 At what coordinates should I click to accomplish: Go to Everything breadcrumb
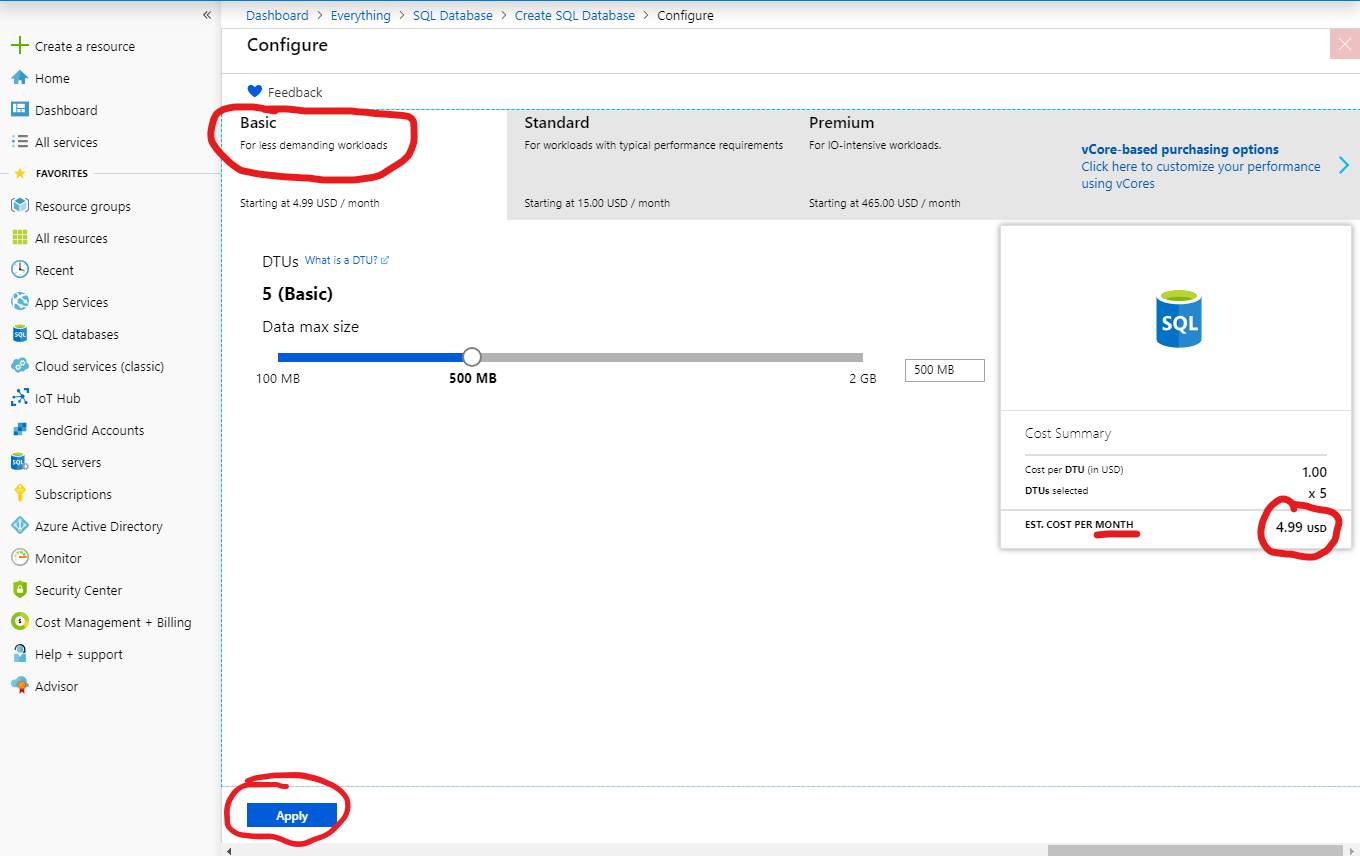pyautogui.click(x=361, y=15)
